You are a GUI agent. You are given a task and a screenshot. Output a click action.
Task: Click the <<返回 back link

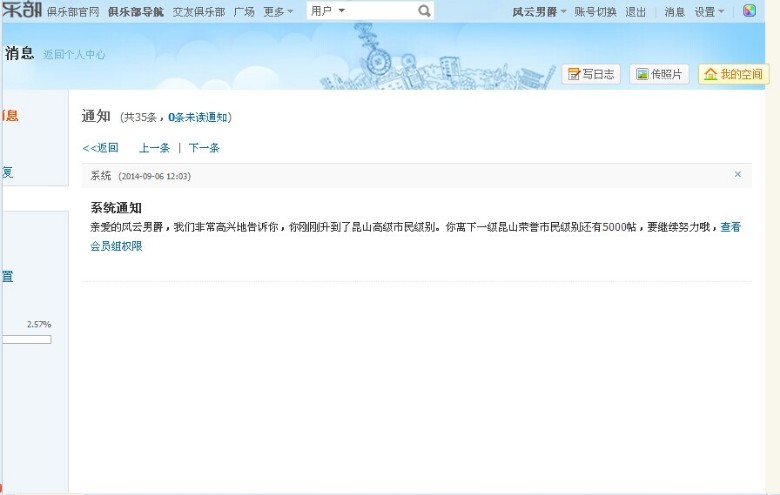pyautogui.click(x=100, y=148)
